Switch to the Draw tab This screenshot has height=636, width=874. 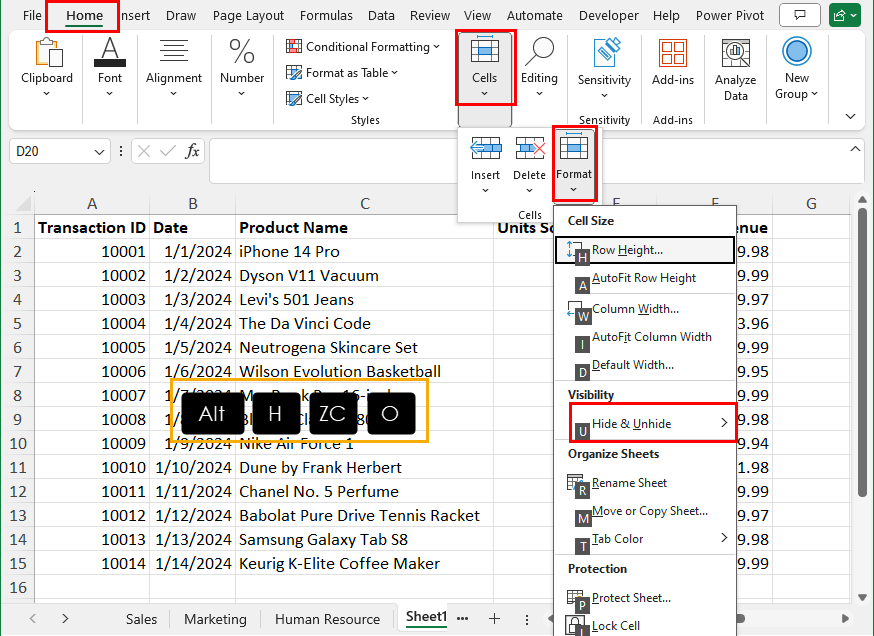pyautogui.click(x=181, y=16)
